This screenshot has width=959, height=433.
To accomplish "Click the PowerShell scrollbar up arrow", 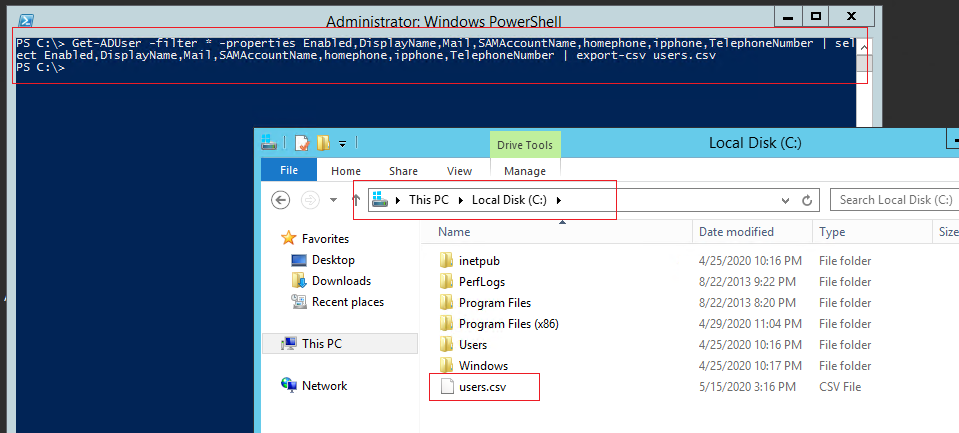I will click(862, 46).
